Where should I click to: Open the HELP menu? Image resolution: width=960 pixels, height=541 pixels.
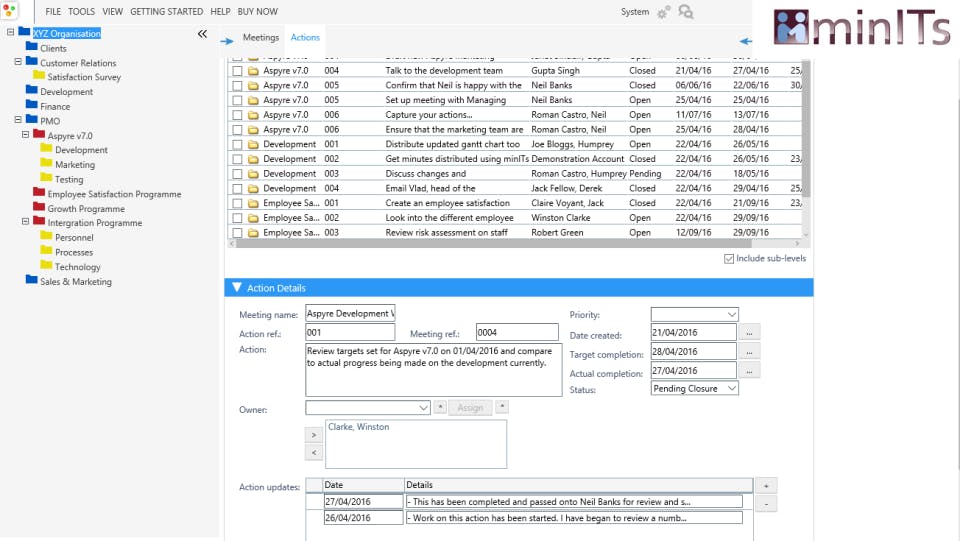[220, 12]
